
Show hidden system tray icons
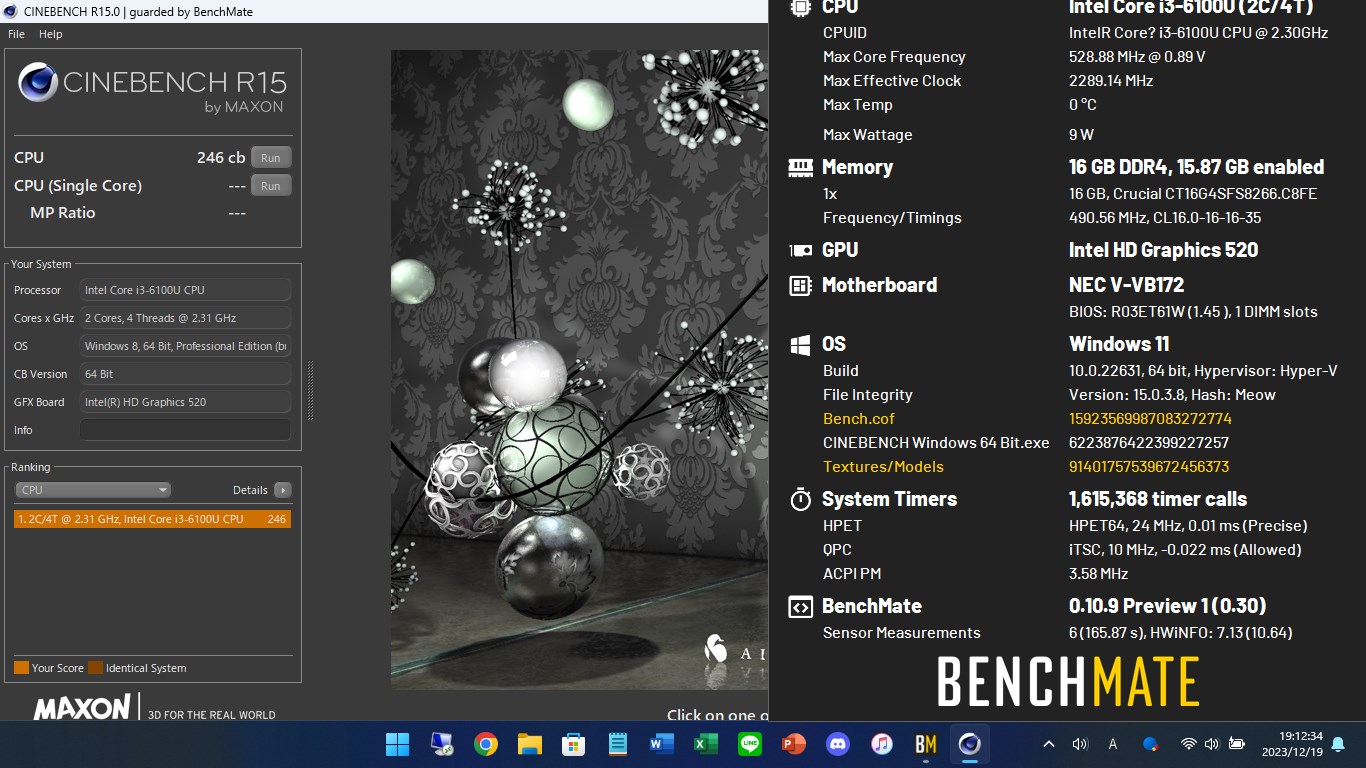coord(1048,744)
